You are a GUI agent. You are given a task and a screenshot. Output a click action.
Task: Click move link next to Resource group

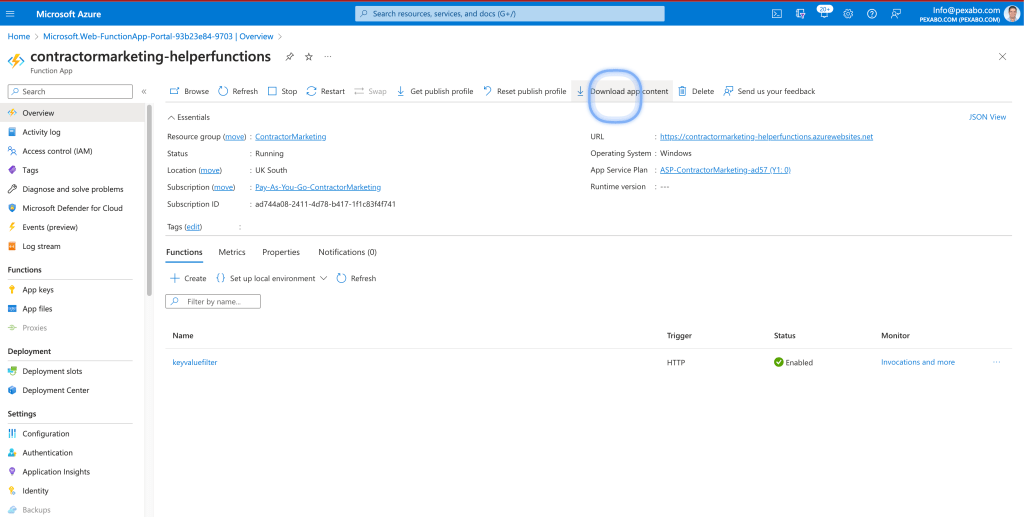coord(235,136)
